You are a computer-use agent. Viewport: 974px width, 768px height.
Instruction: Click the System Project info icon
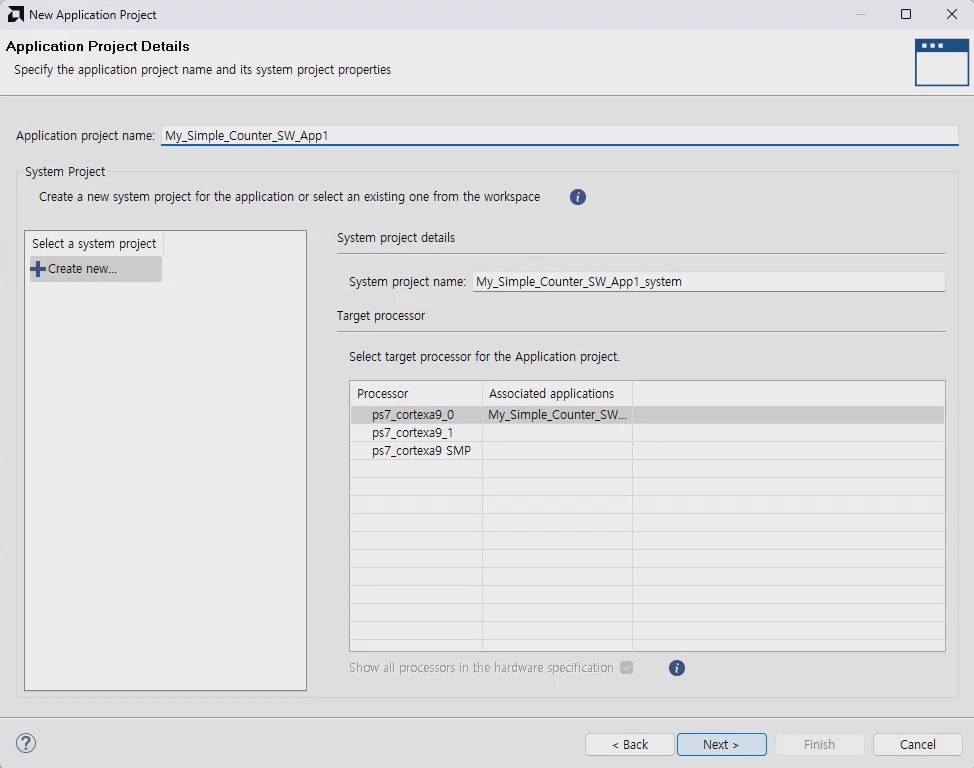(578, 197)
